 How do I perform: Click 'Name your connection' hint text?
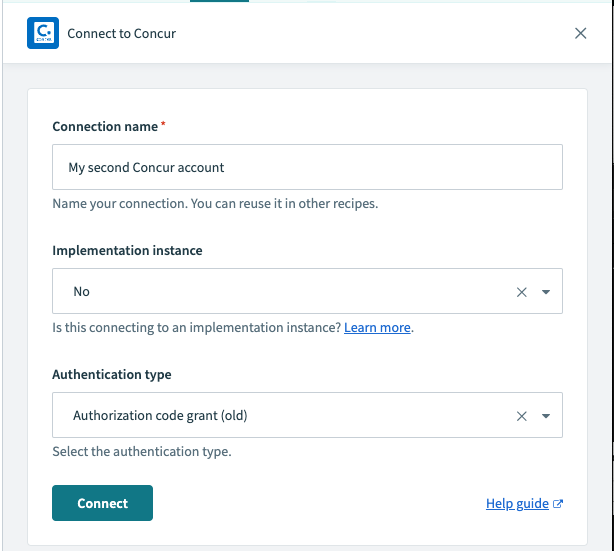coord(215,204)
